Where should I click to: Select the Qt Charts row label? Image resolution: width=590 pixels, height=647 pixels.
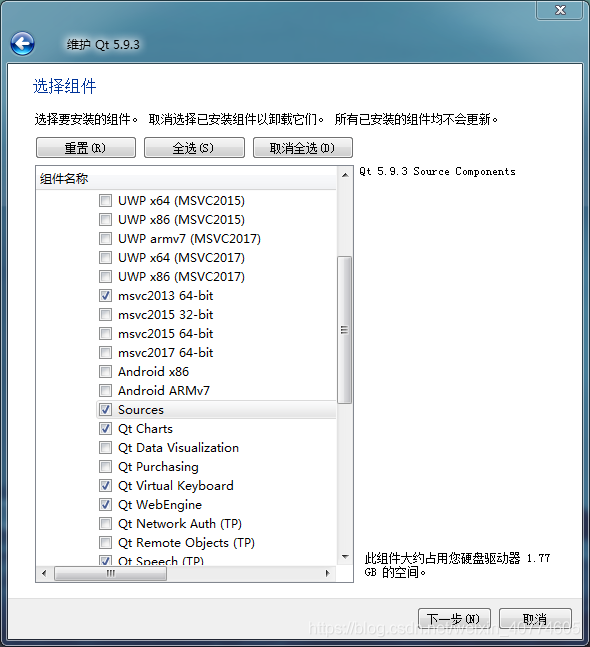click(x=145, y=429)
